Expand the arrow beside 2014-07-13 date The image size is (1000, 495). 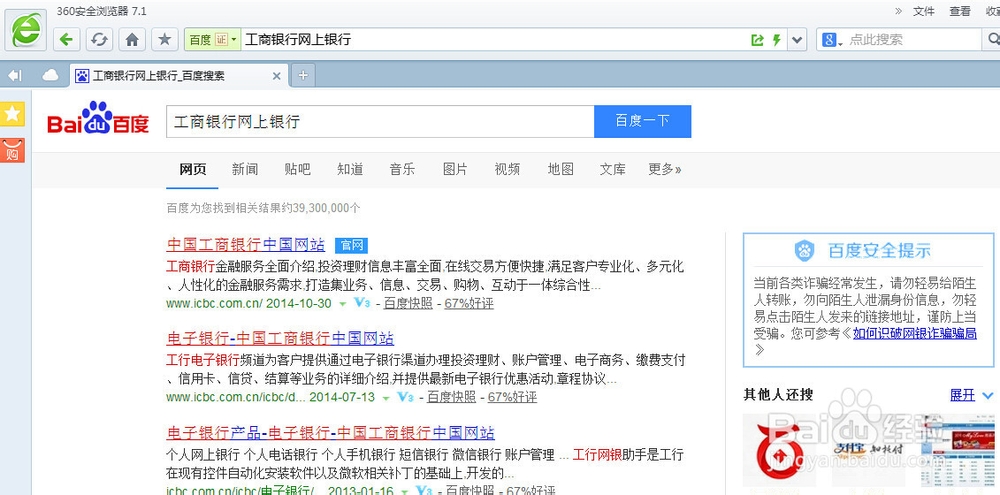[386, 397]
